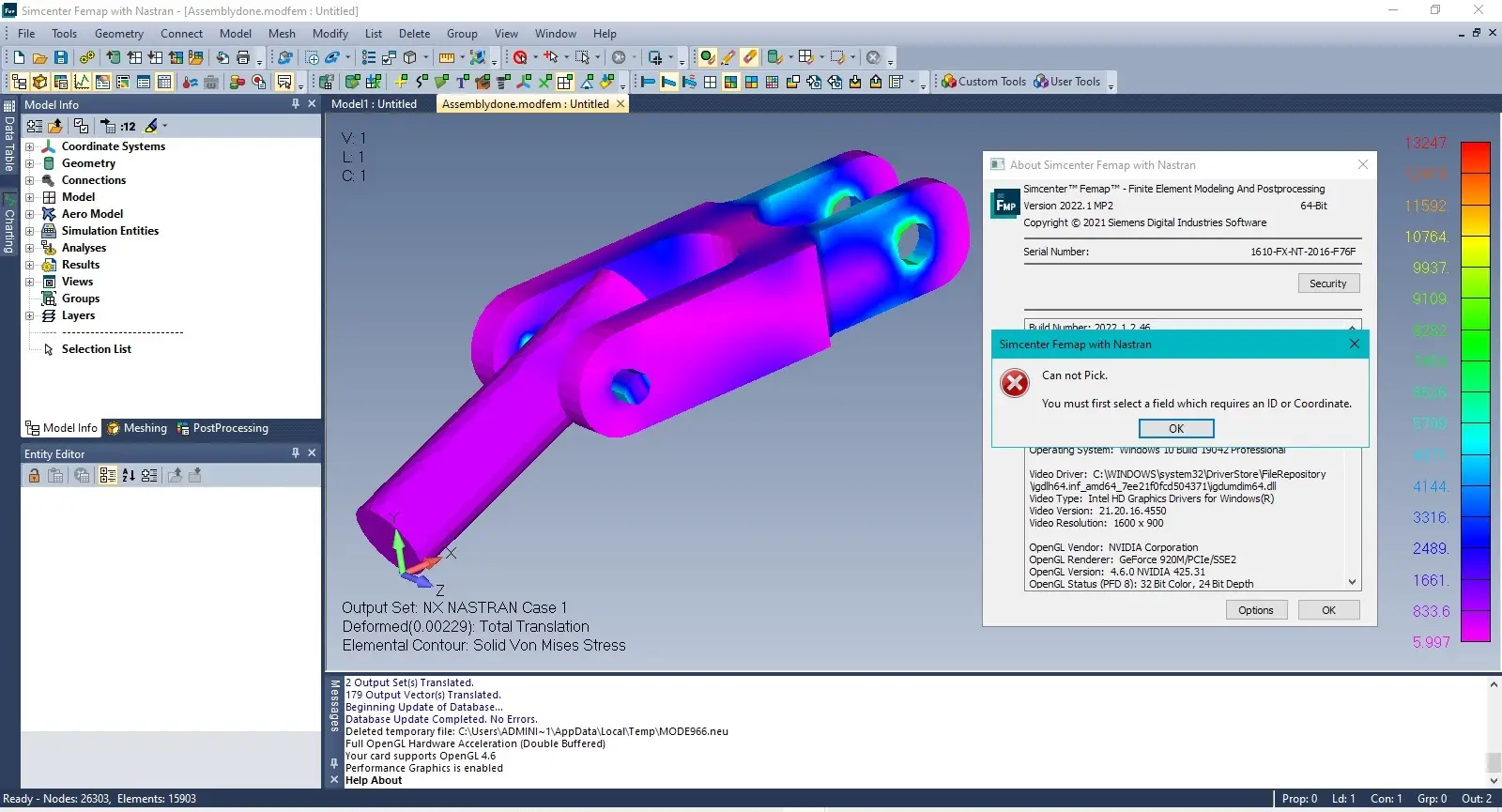Open the Help menu
The height and width of the screenshot is (812, 1502).
605,34
